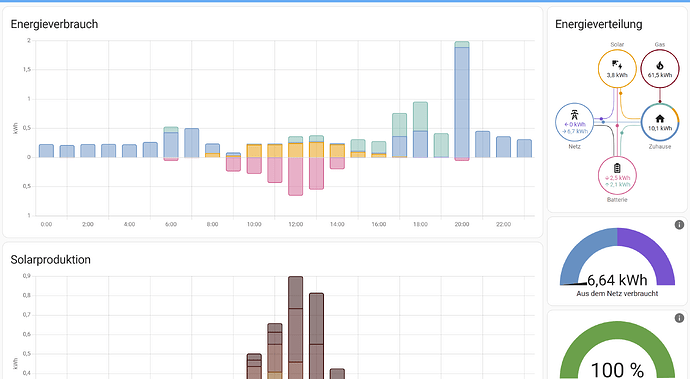Click the Zuhause label below the home circle
Viewport: 690px width, 379px height.
point(660,147)
